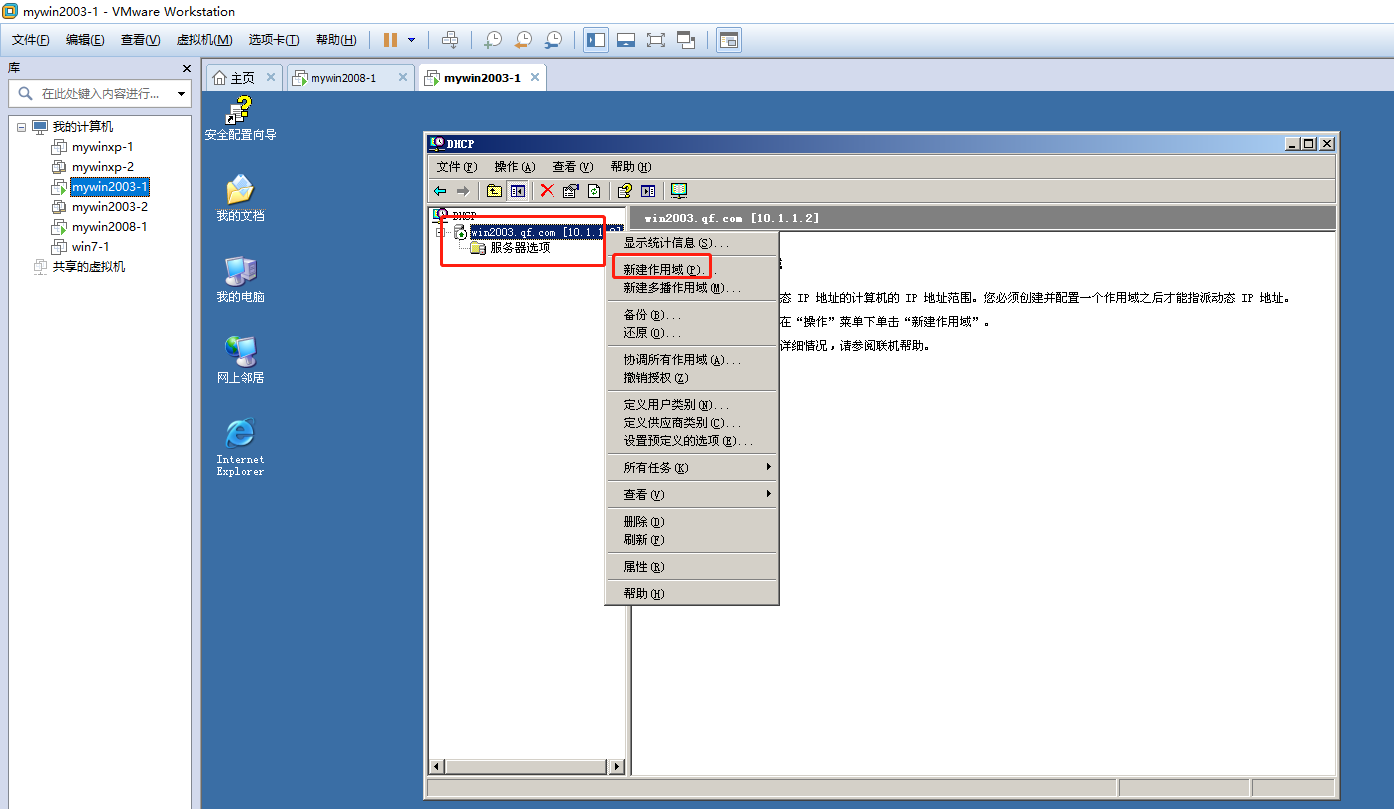Collapse the win2003.qf.com server node
Screen dimensions: 1394x809
(440, 232)
